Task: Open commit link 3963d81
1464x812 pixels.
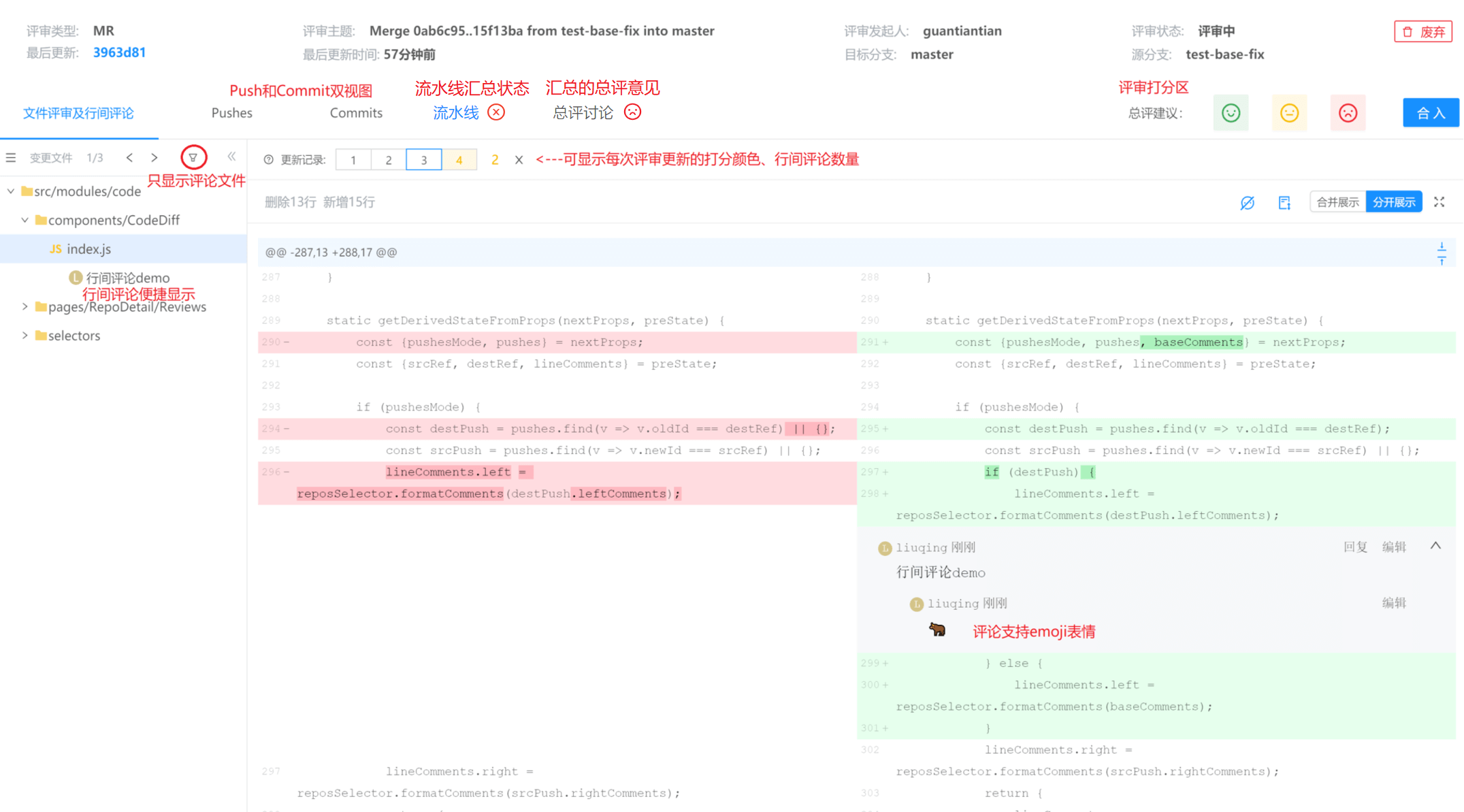Action: point(119,53)
